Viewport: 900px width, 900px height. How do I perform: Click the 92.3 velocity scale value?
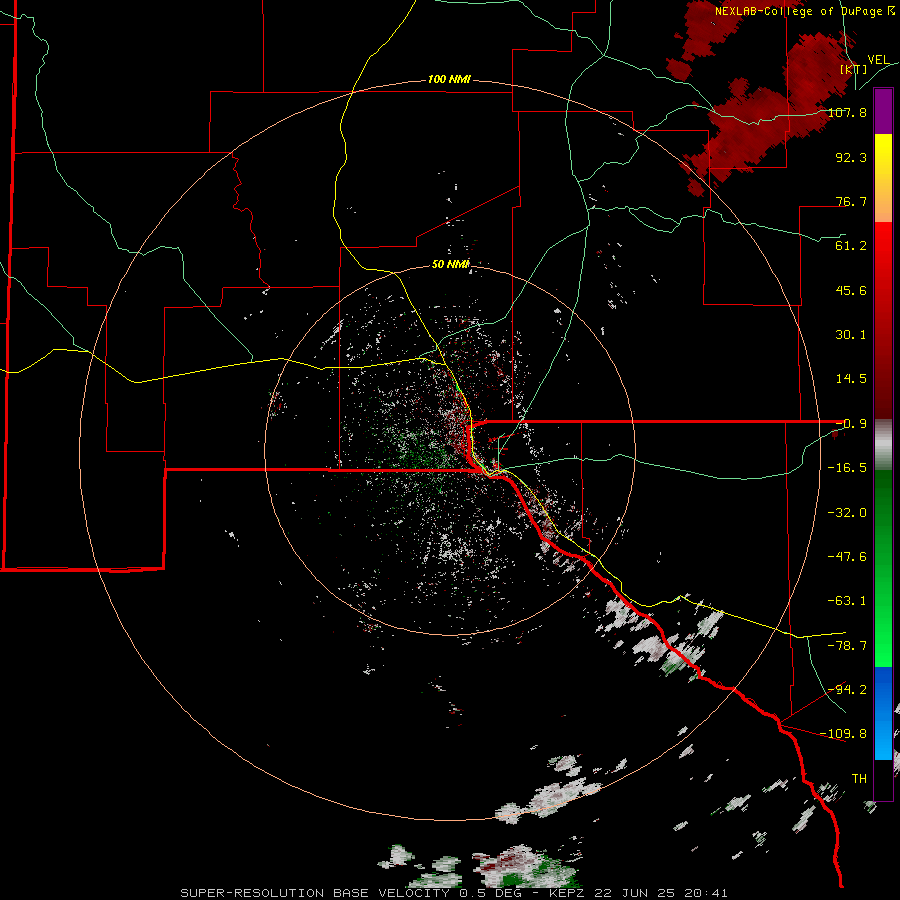click(x=851, y=157)
